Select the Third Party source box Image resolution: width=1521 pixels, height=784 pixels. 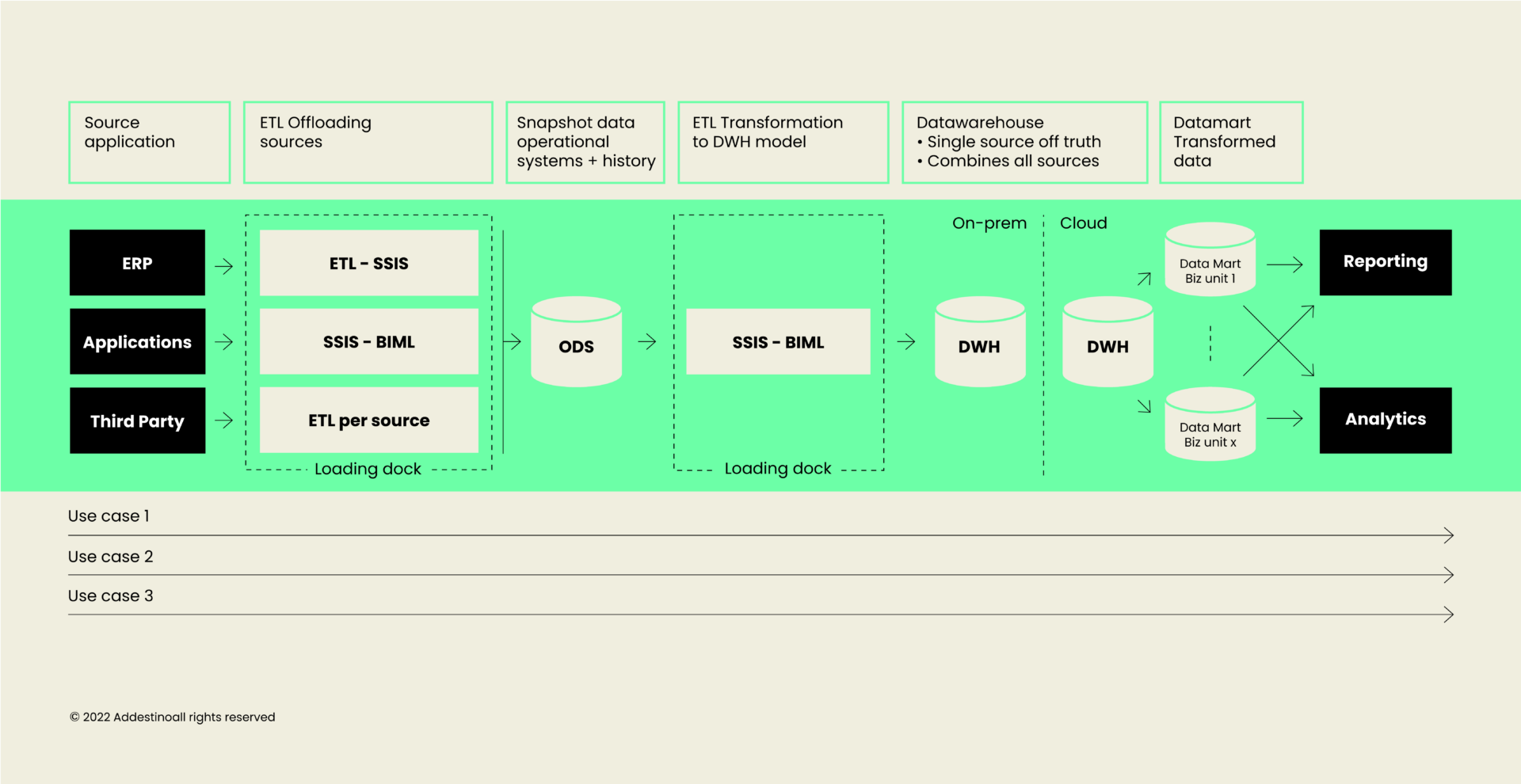coord(137,421)
